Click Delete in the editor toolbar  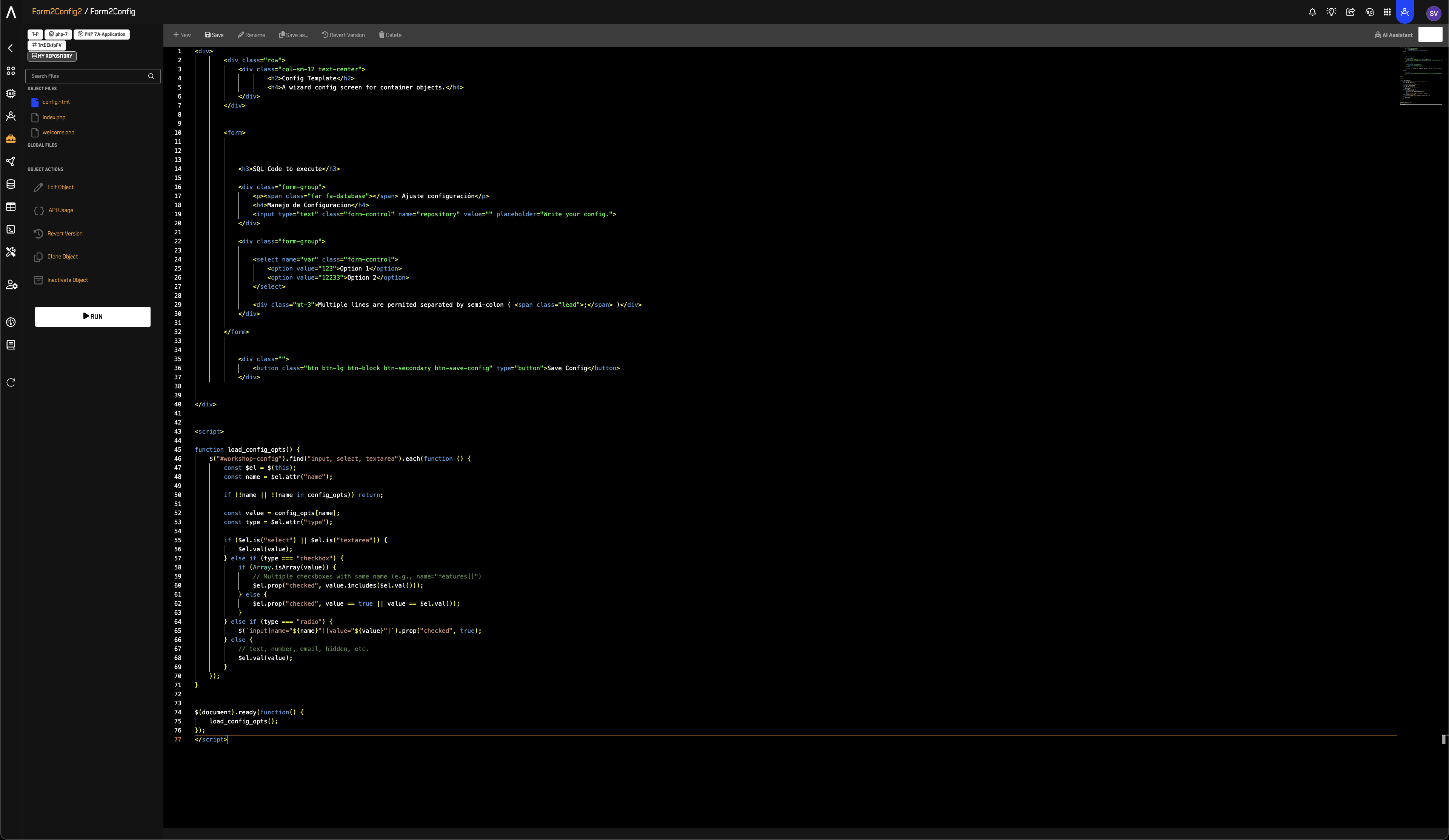point(390,35)
